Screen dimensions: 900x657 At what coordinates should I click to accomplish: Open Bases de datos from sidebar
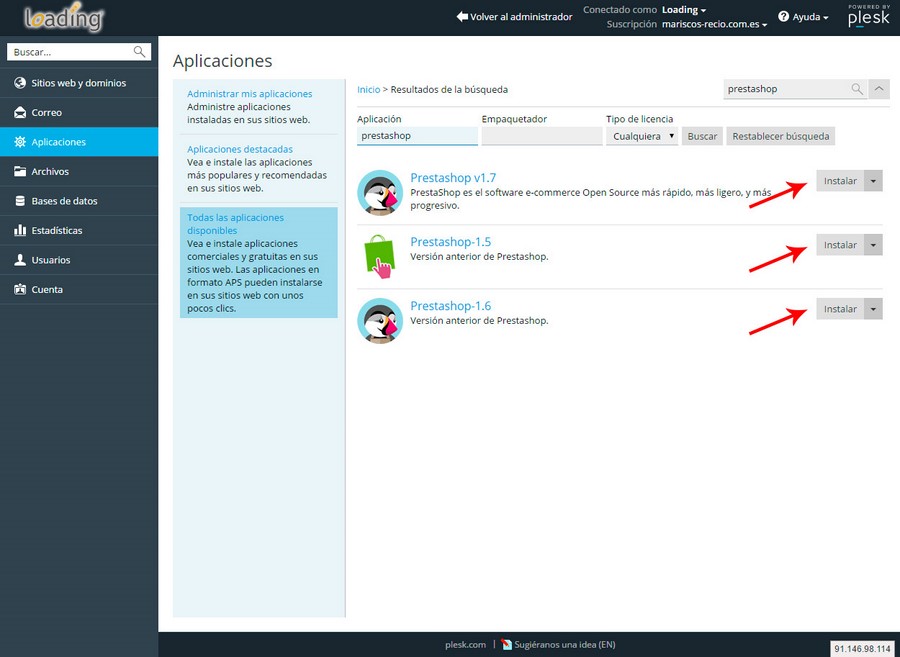(x=79, y=201)
